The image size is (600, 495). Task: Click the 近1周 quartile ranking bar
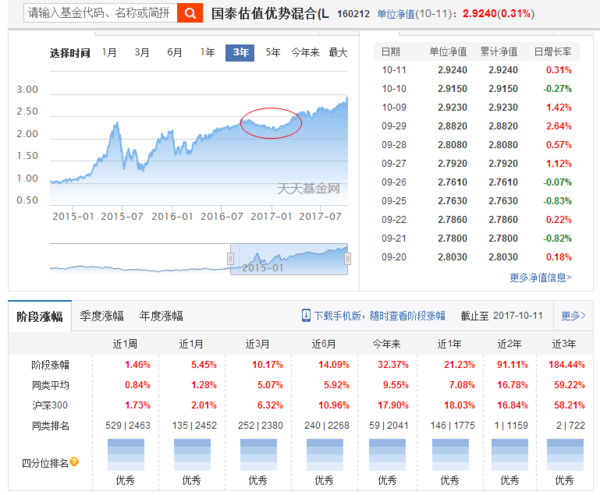[126, 455]
